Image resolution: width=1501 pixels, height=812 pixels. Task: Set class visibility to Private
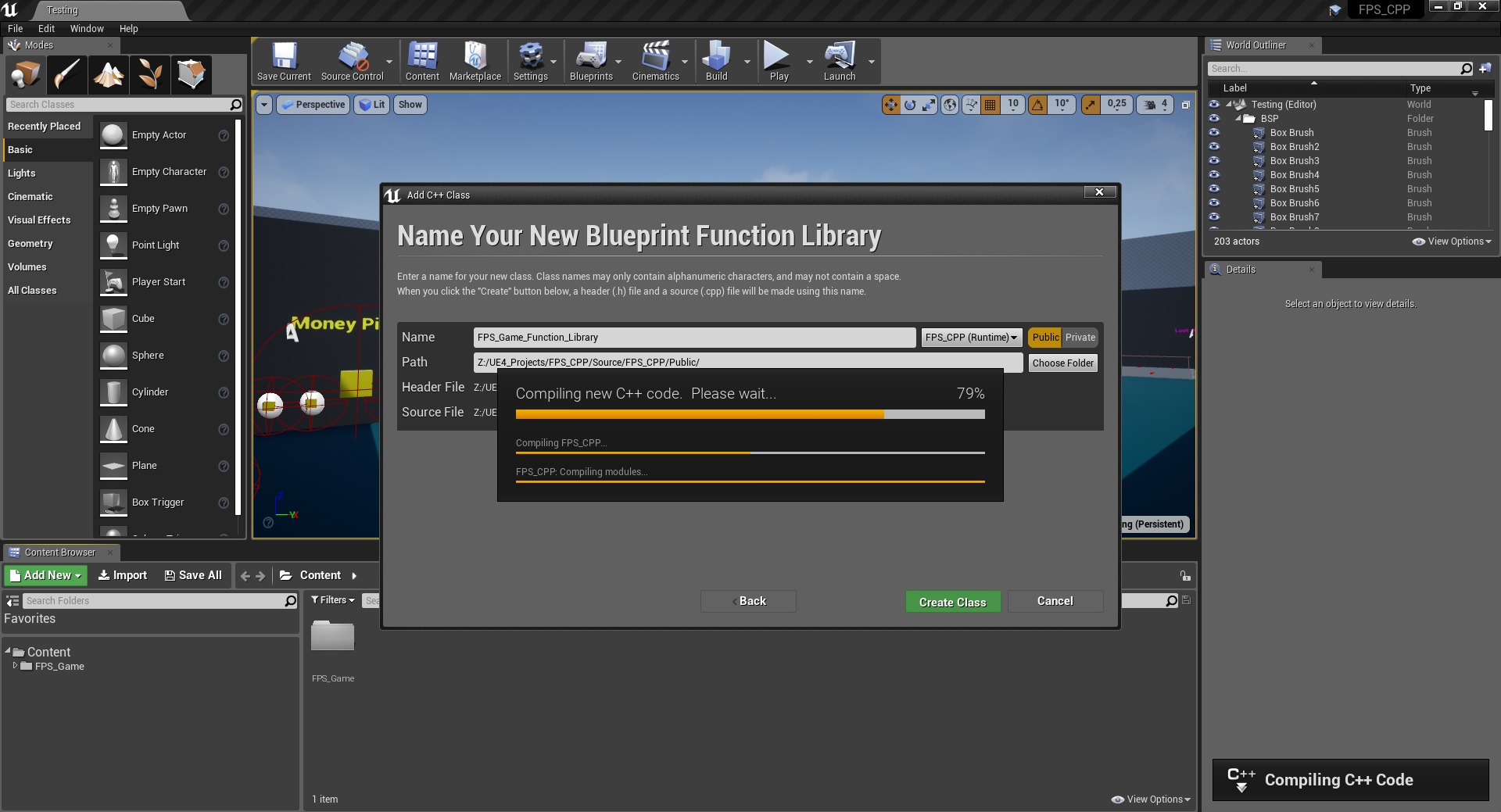point(1080,338)
